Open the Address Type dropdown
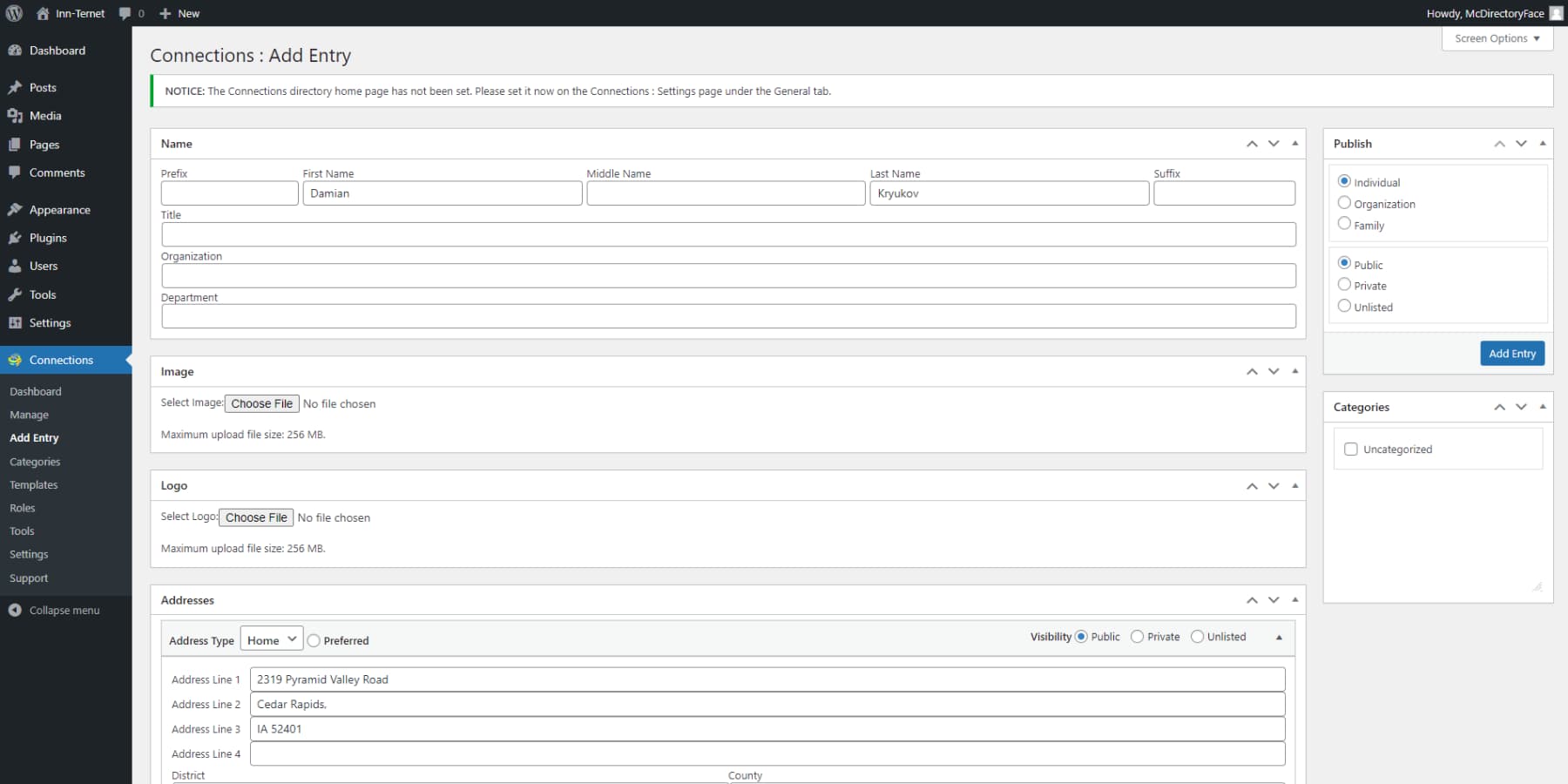This screenshot has height=784, width=1568. point(271,639)
